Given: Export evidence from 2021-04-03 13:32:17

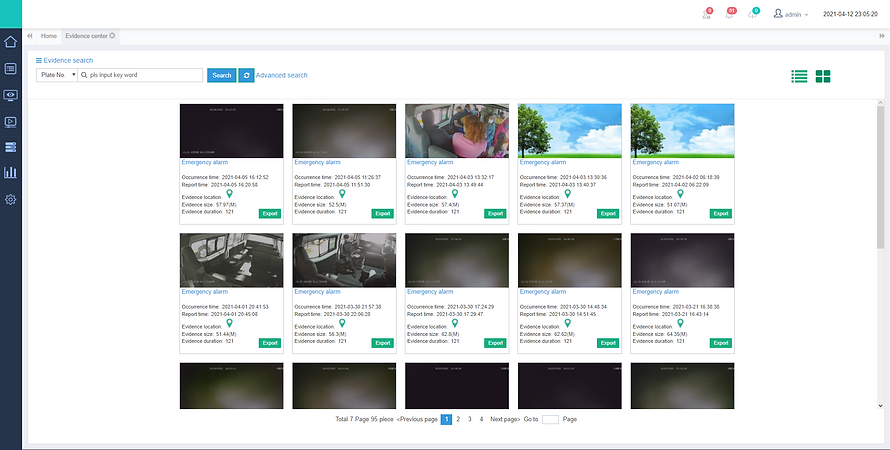Looking at the screenshot, I should [496, 213].
